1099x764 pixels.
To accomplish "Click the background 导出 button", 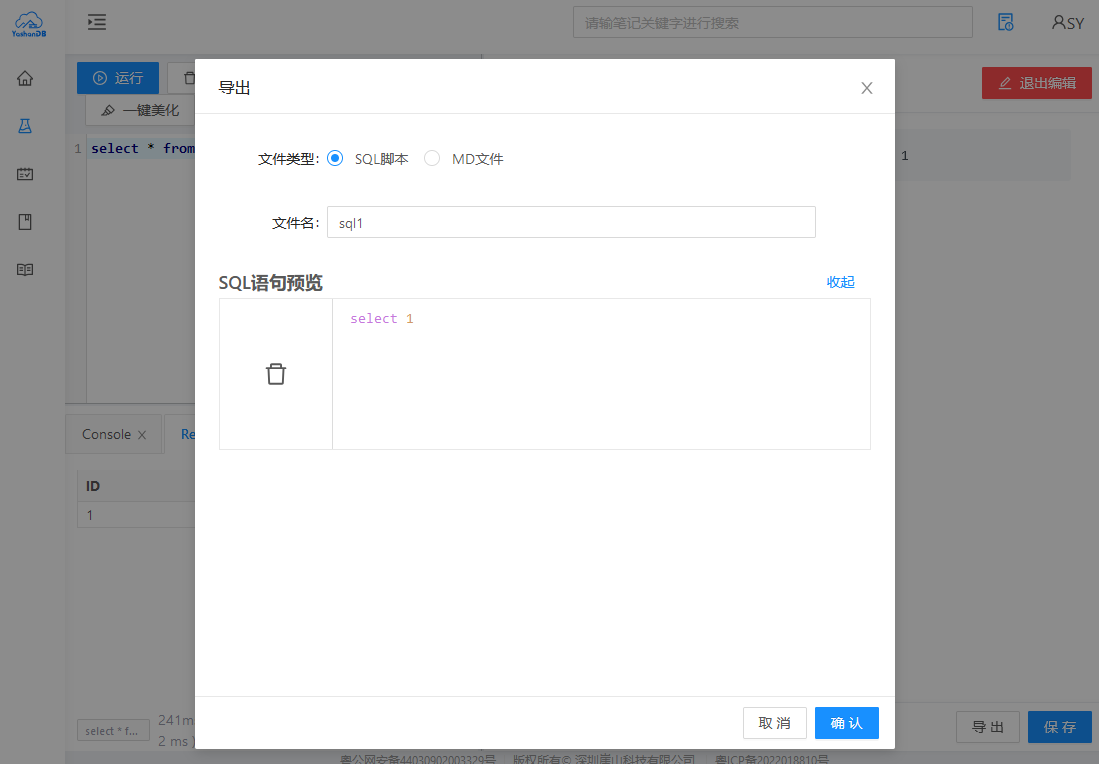I will pos(988,727).
